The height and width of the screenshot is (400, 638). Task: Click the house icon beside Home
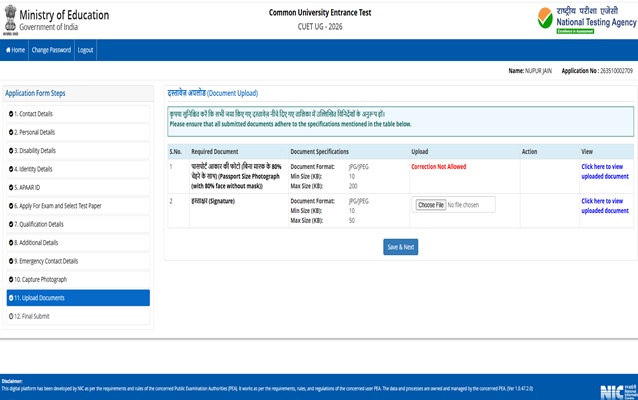click(8, 50)
